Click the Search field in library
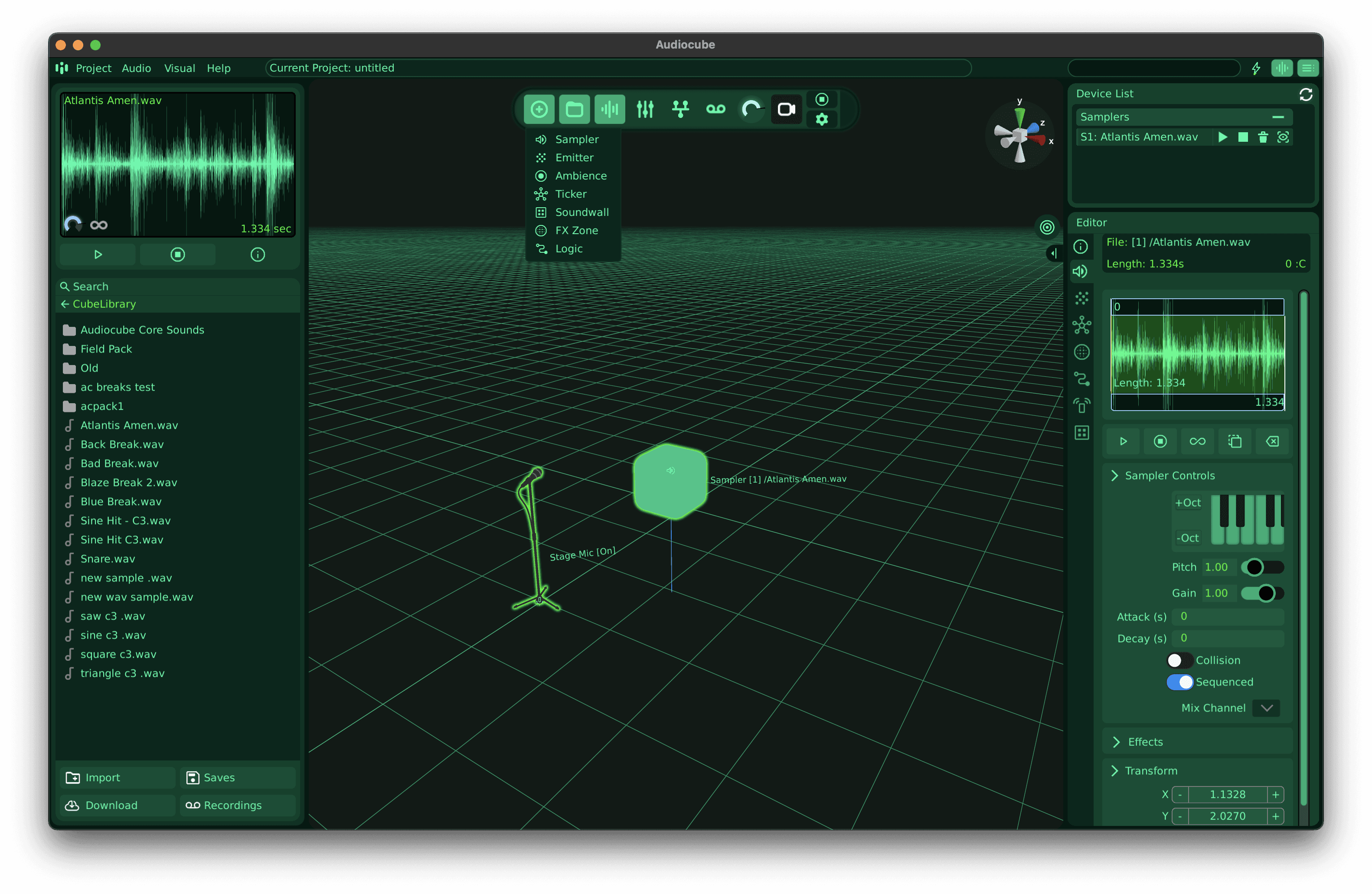This screenshot has height=894, width=1372. (178, 287)
